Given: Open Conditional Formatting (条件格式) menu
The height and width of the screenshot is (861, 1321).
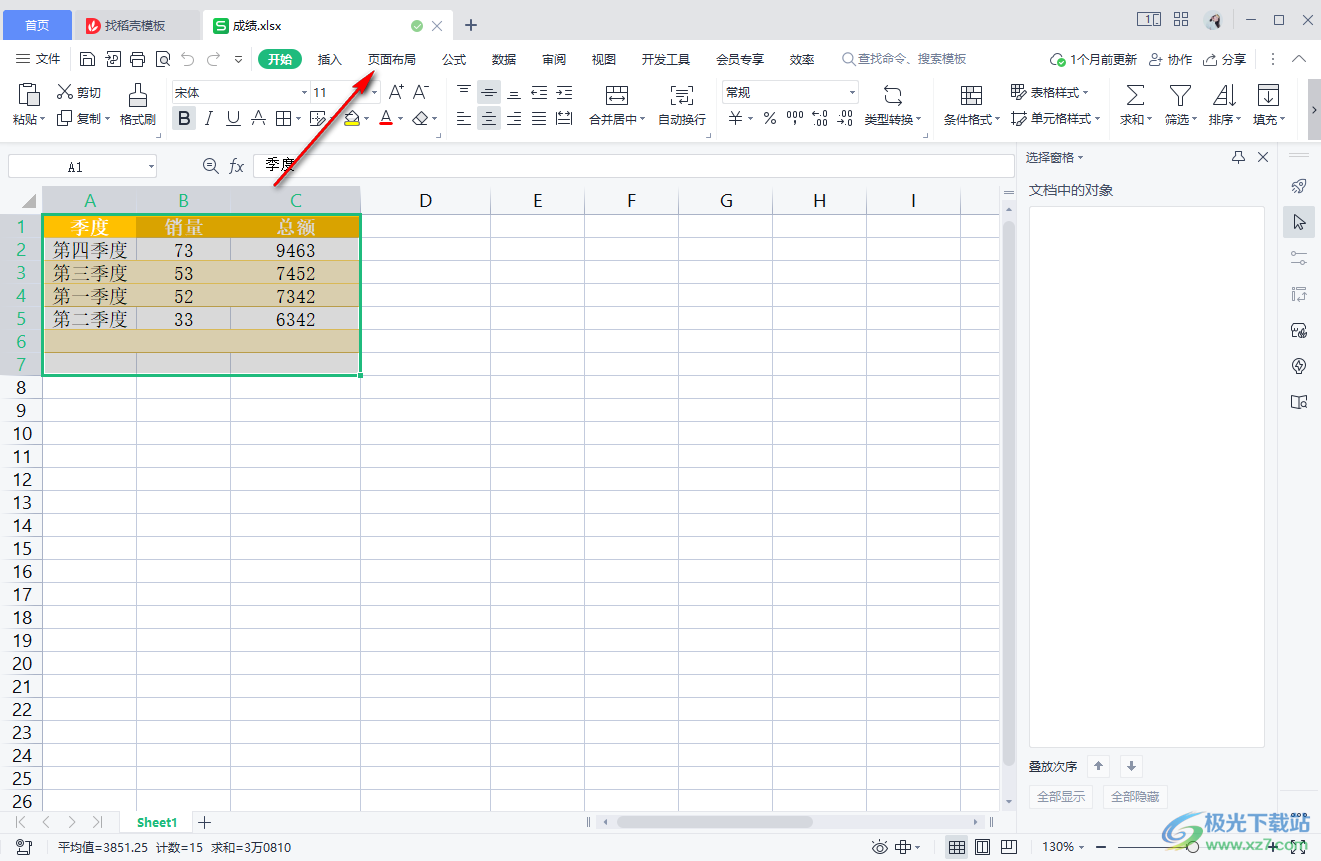Looking at the screenshot, I should [971, 119].
